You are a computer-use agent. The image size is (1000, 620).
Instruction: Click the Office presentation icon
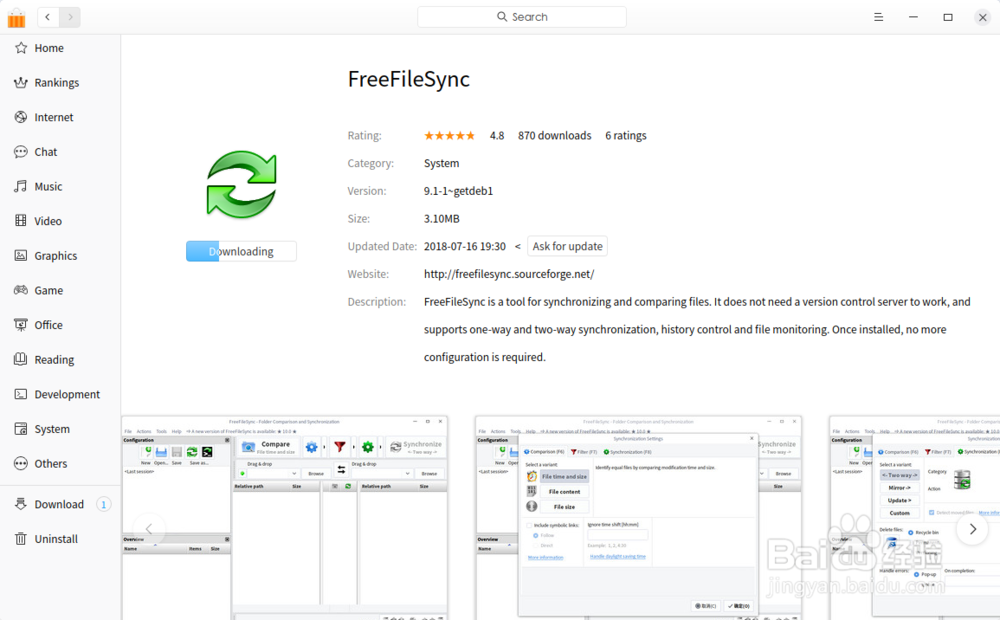point(20,325)
